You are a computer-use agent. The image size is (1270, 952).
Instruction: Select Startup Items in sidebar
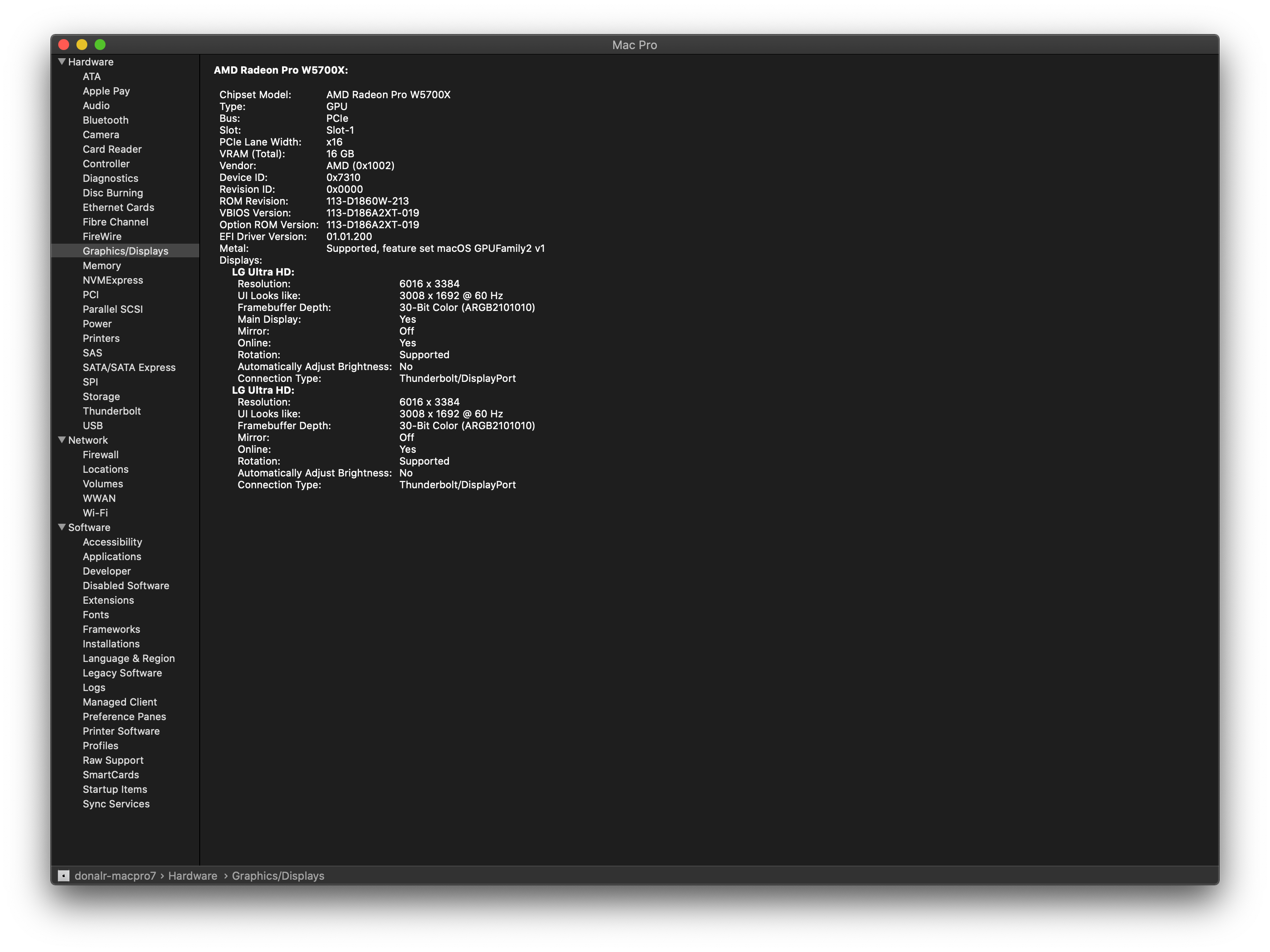(115, 790)
